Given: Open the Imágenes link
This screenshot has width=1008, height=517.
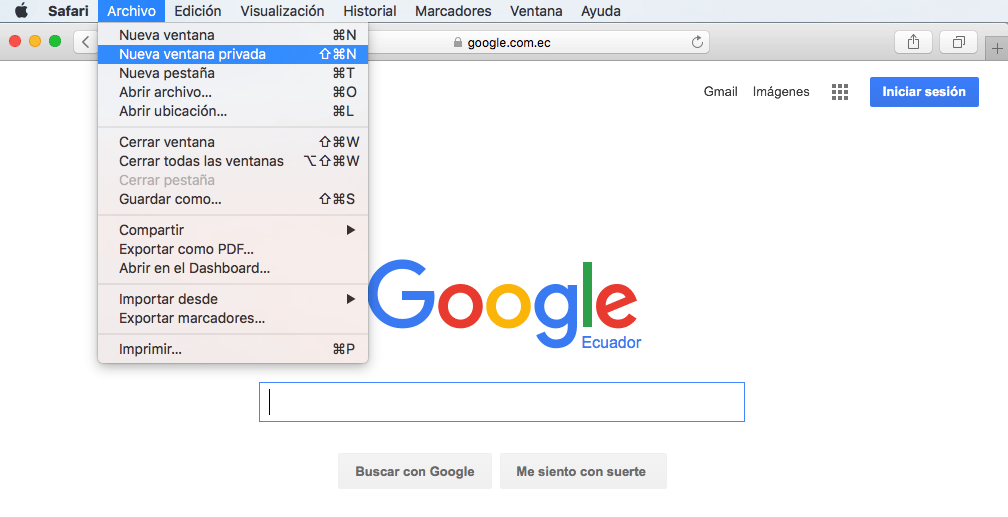Looking at the screenshot, I should [x=780, y=92].
